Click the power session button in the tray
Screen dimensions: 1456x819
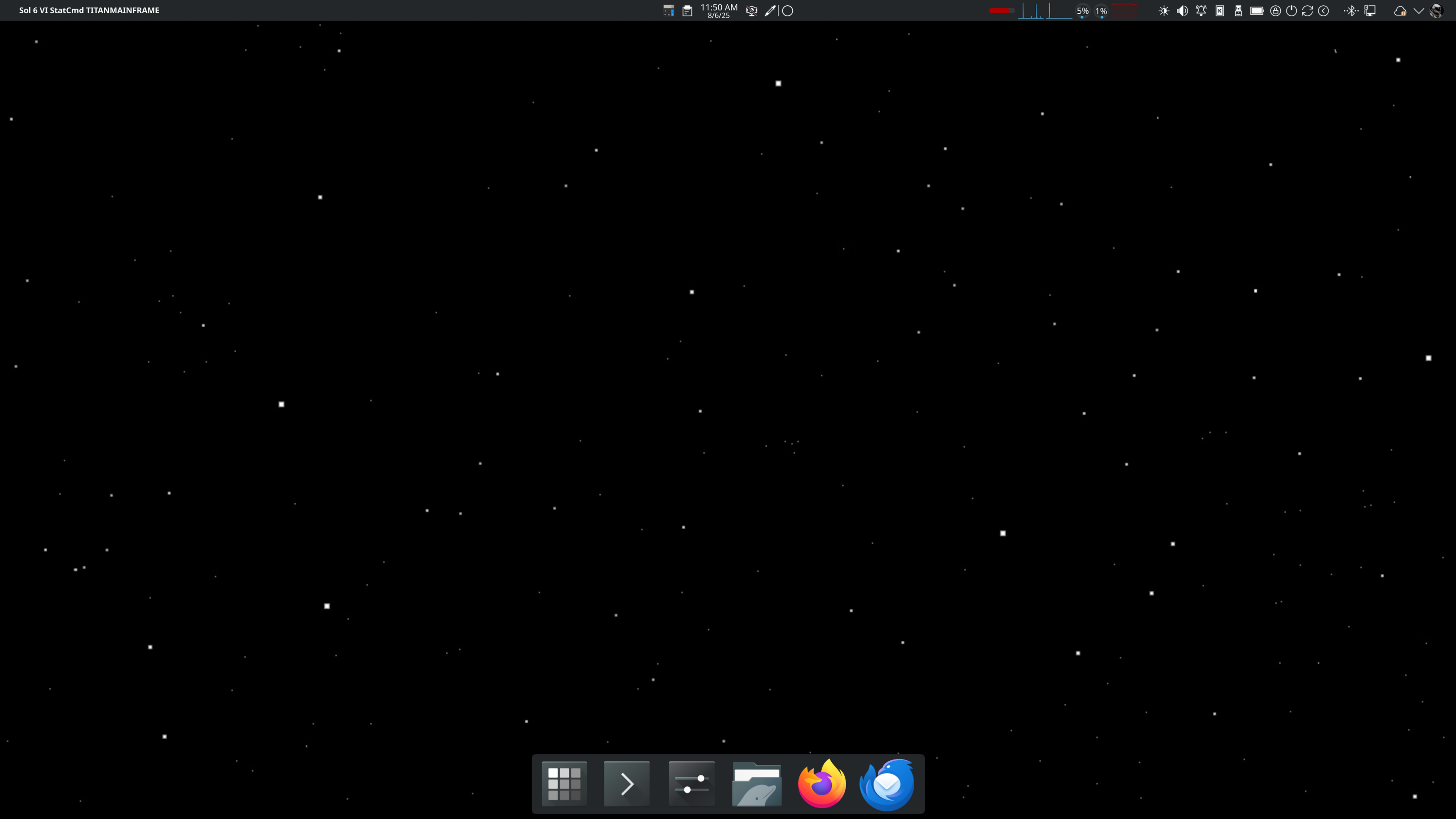[x=1291, y=10]
